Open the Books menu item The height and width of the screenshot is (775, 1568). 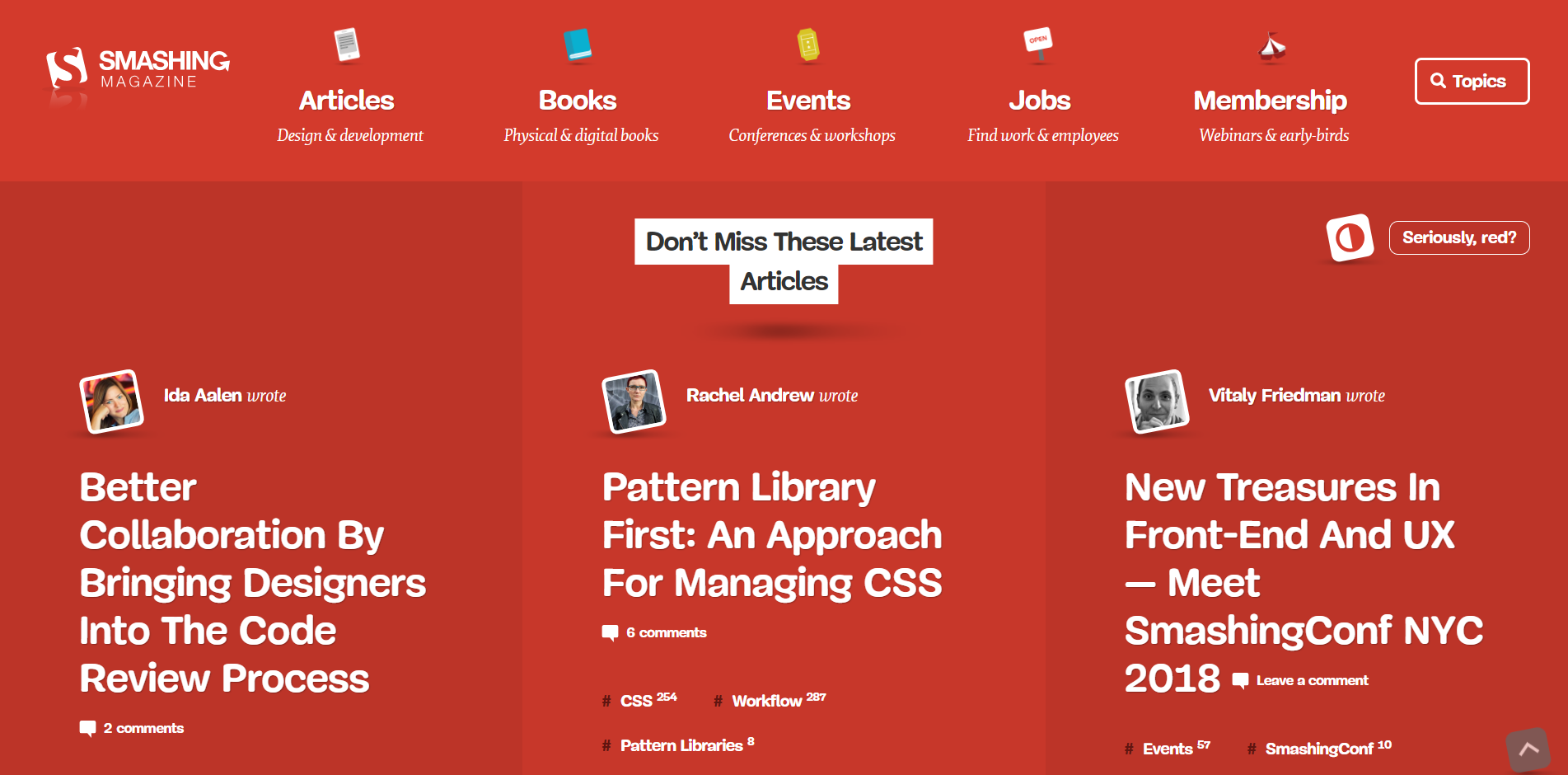click(x=578, y=101)
